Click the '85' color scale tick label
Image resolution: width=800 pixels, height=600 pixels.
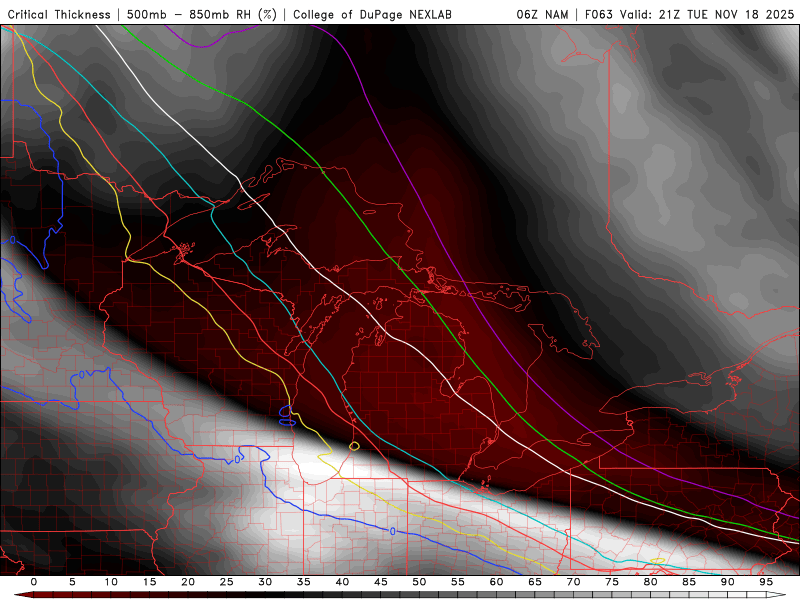pyautogui.click(x=689, y=582)
